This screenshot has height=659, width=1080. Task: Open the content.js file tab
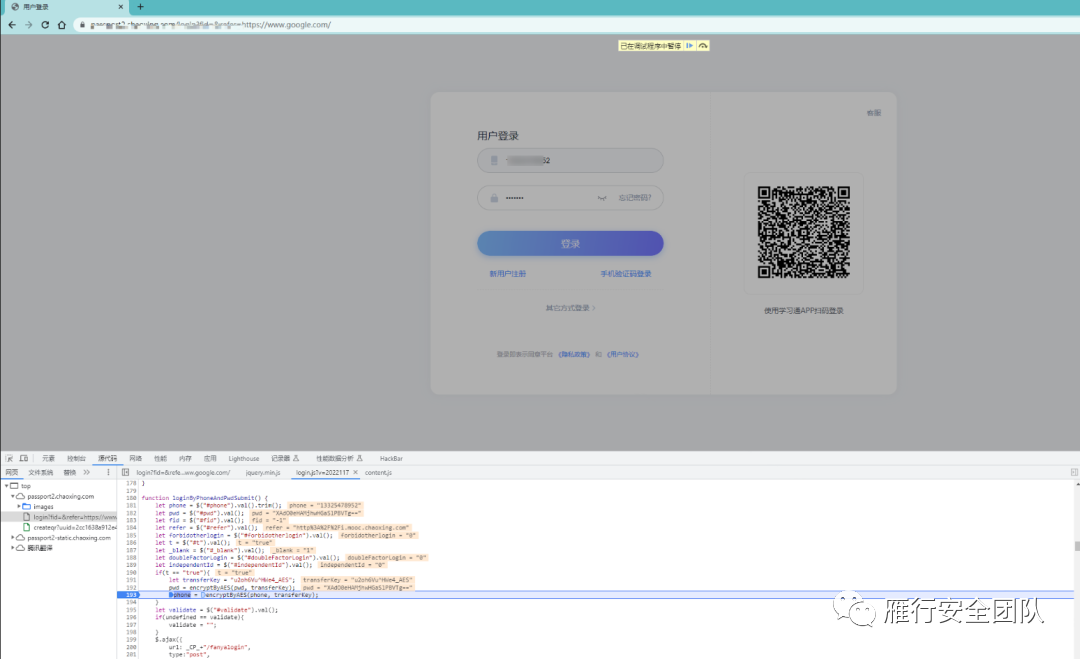pyautogui.click(x=378, y=472)
